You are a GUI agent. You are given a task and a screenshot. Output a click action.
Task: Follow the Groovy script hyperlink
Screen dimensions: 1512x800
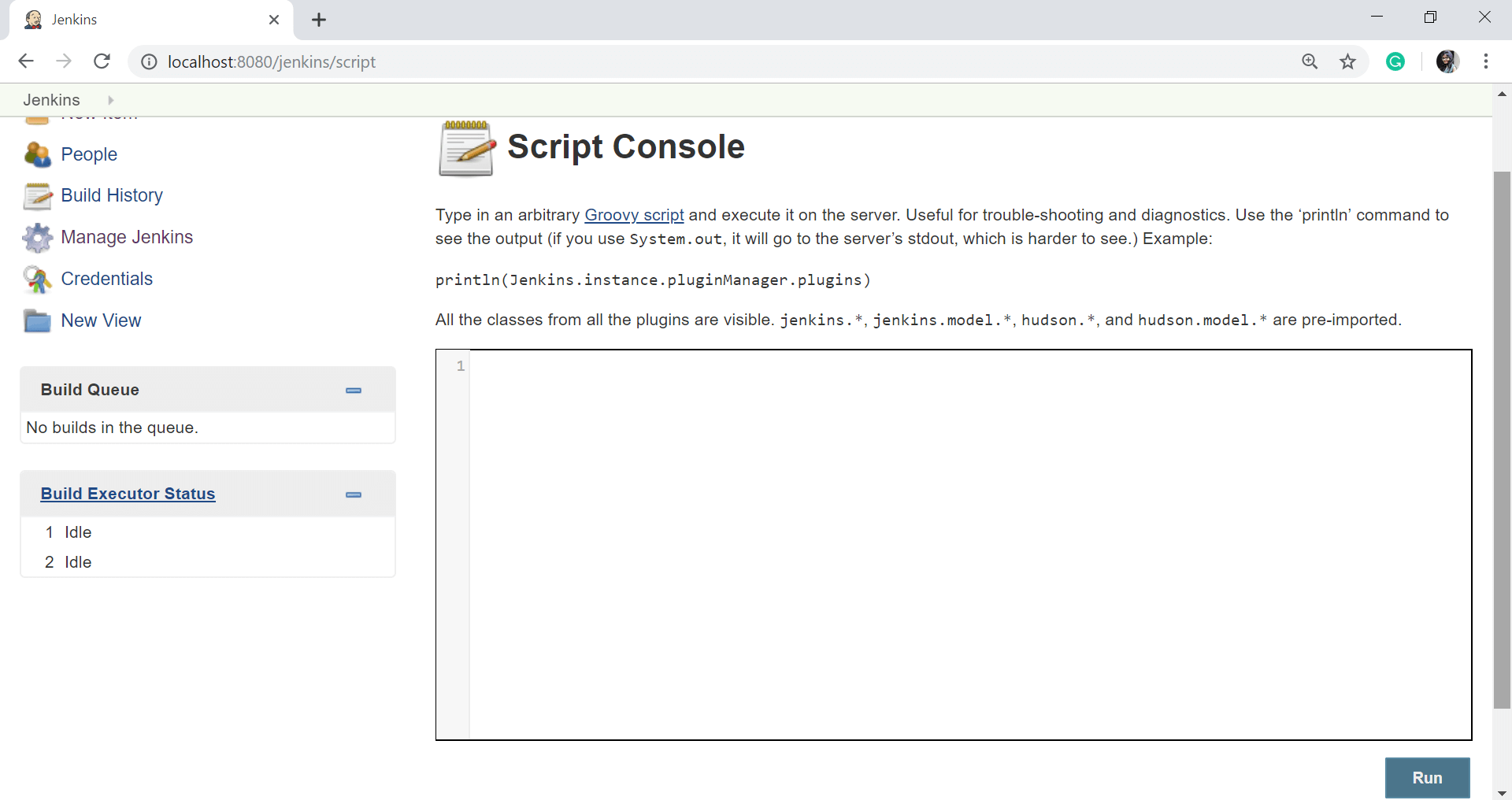(634, 215)
